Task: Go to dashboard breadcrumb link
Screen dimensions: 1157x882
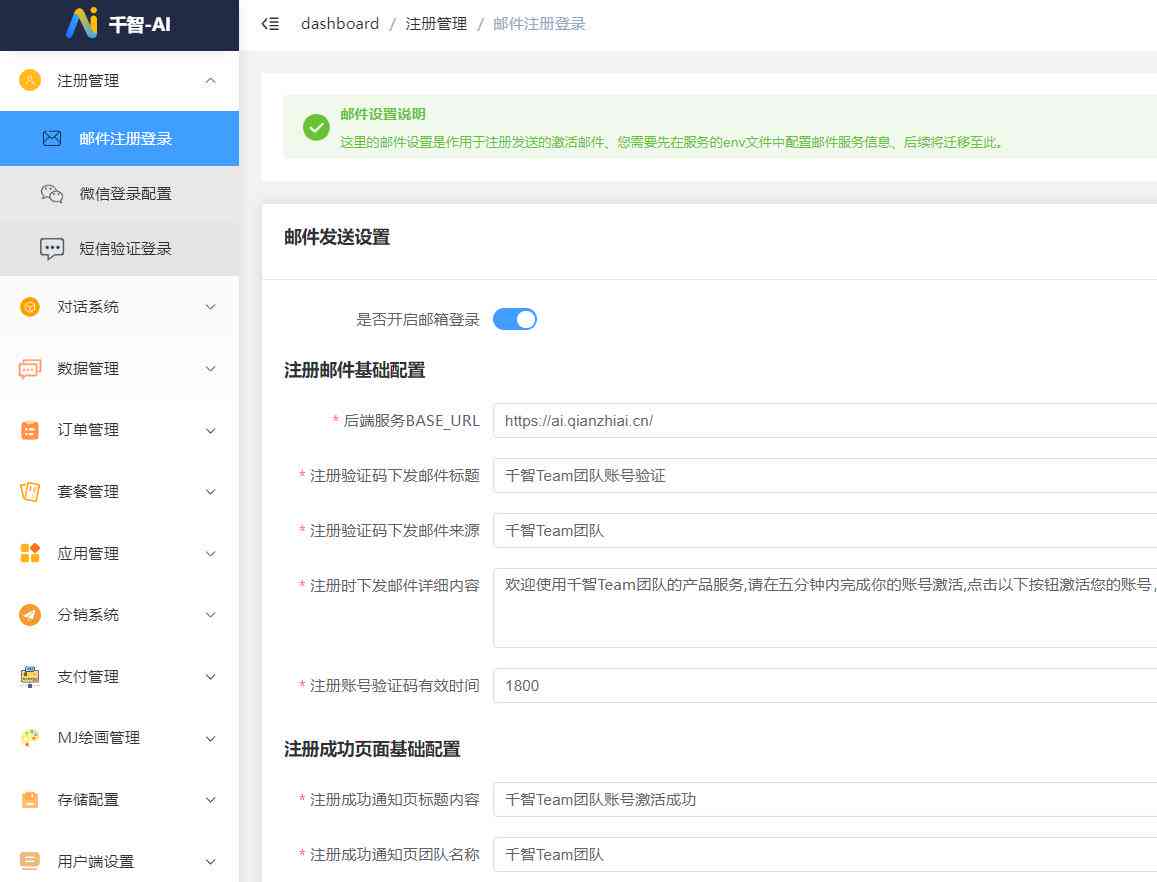Action: point(339,24)
